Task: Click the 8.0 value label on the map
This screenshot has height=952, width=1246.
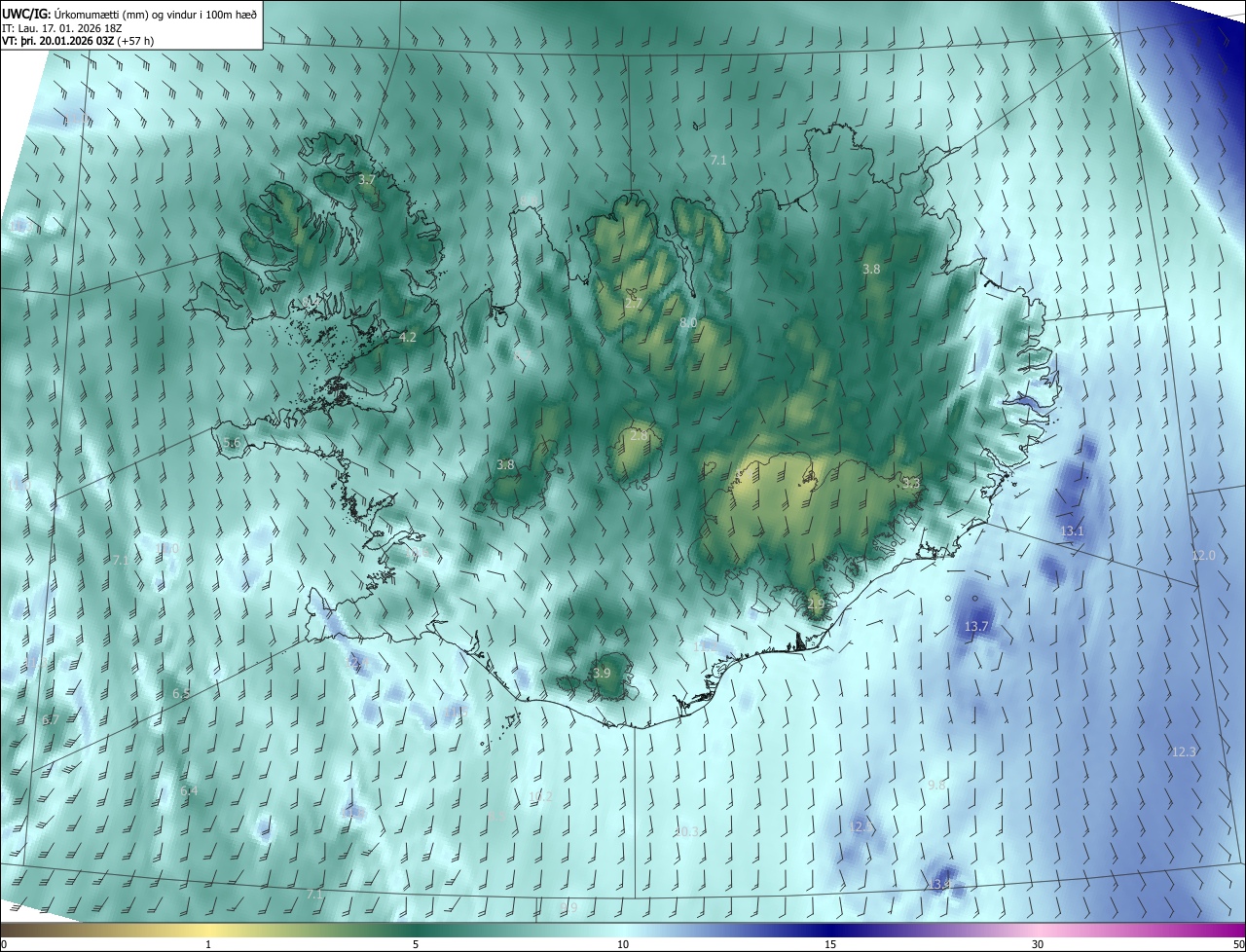Action: point(688,323)
